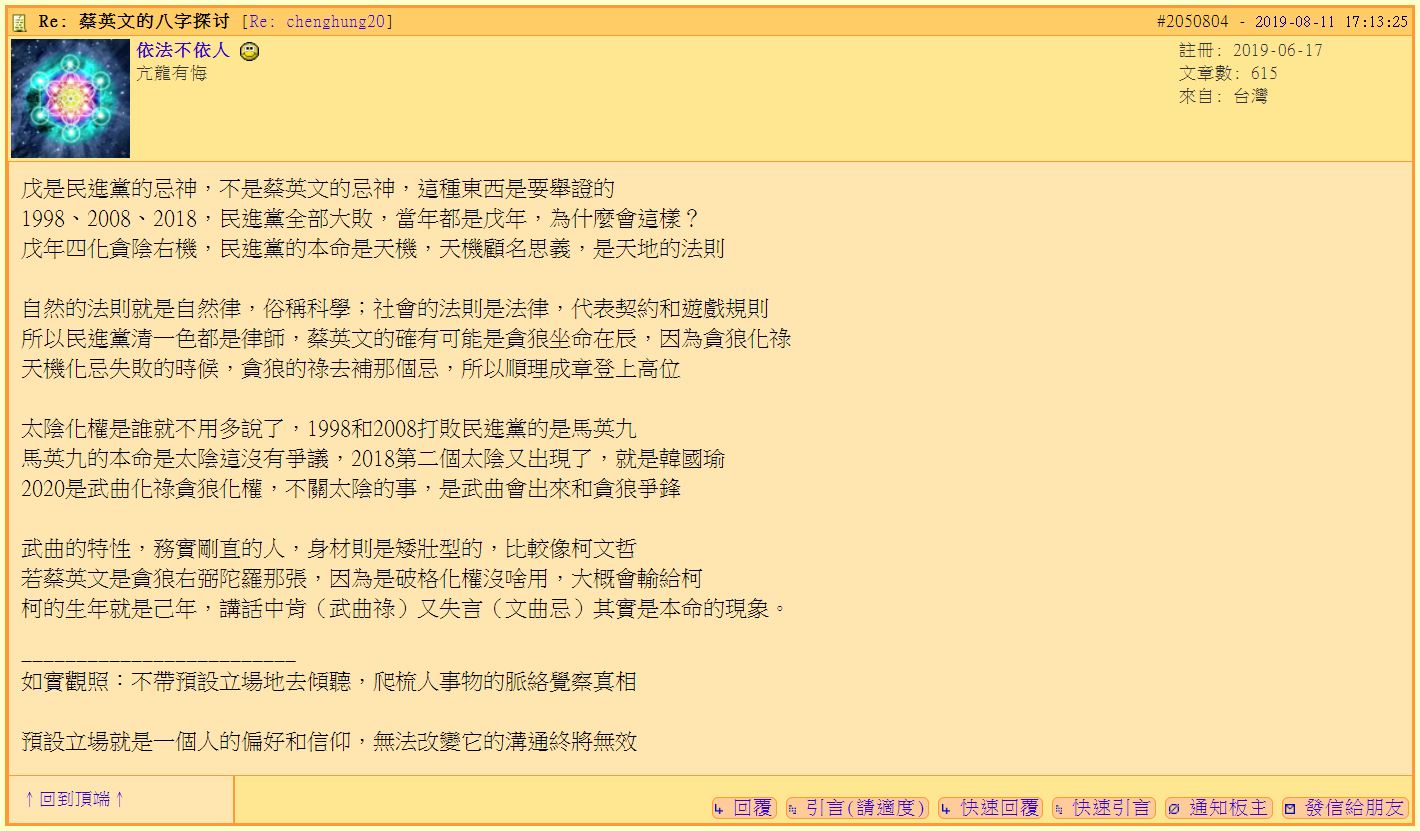Click the envelope icon on 發信給朋友
Image resolution: width=1420 pixels, height=831 pixels.
pos(1290,808)
